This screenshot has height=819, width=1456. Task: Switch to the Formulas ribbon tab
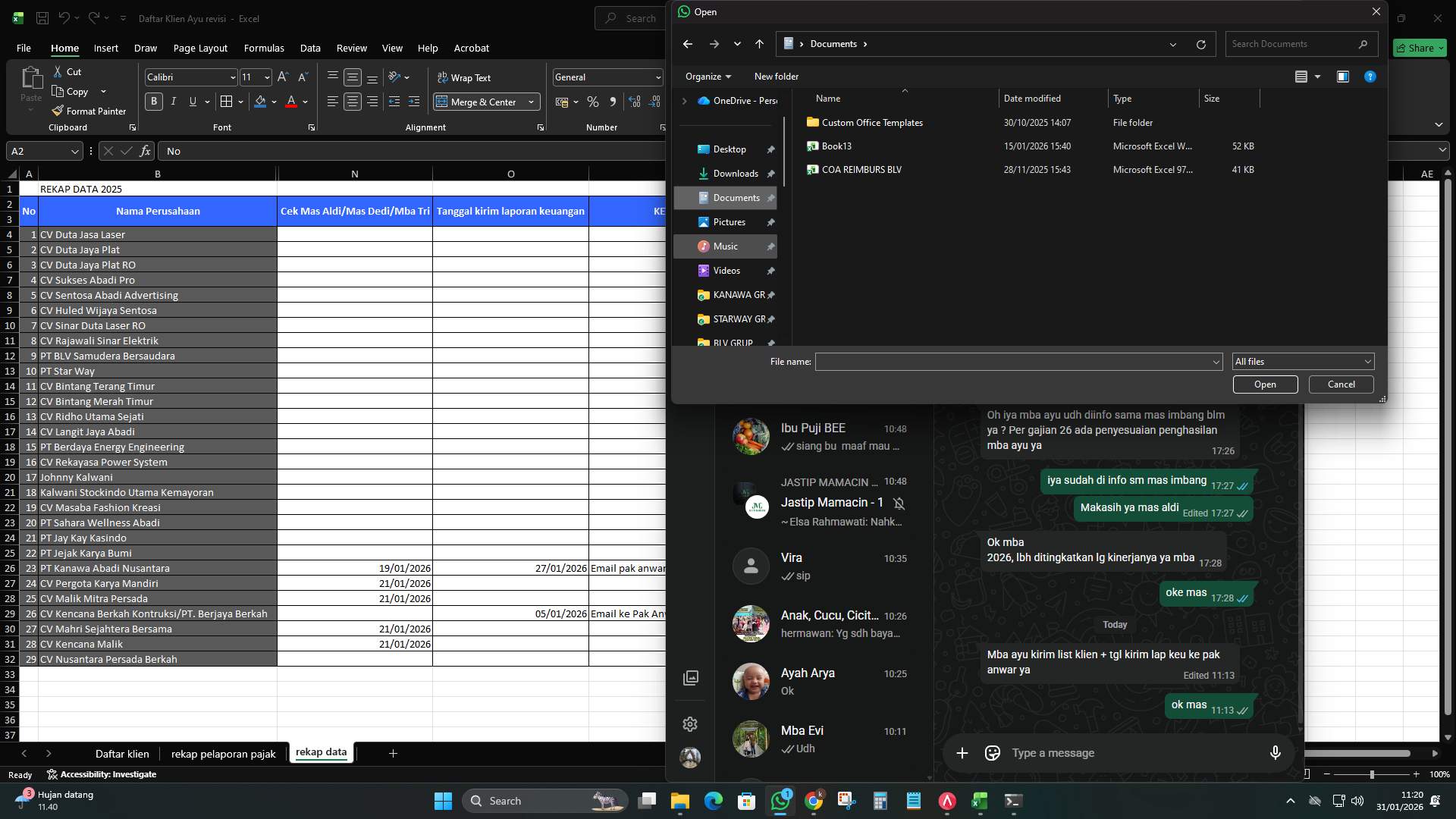click(x=263, y=48)
